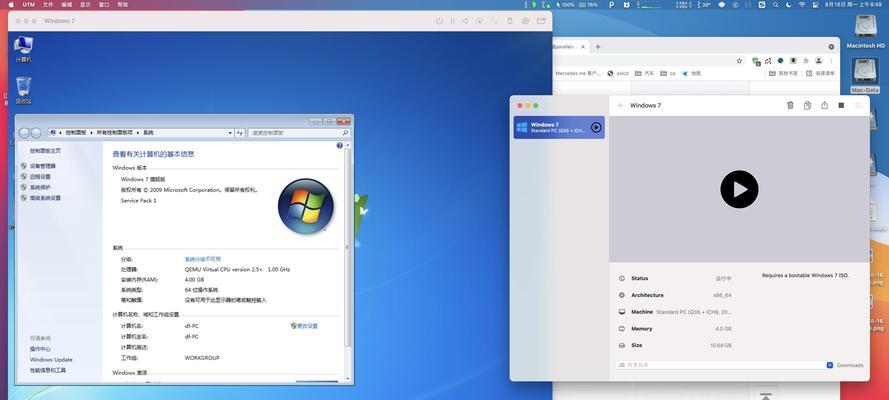Screen dimensions: 889x400
Task: Open the Macintosh HD drive icon
Action: 866,32
